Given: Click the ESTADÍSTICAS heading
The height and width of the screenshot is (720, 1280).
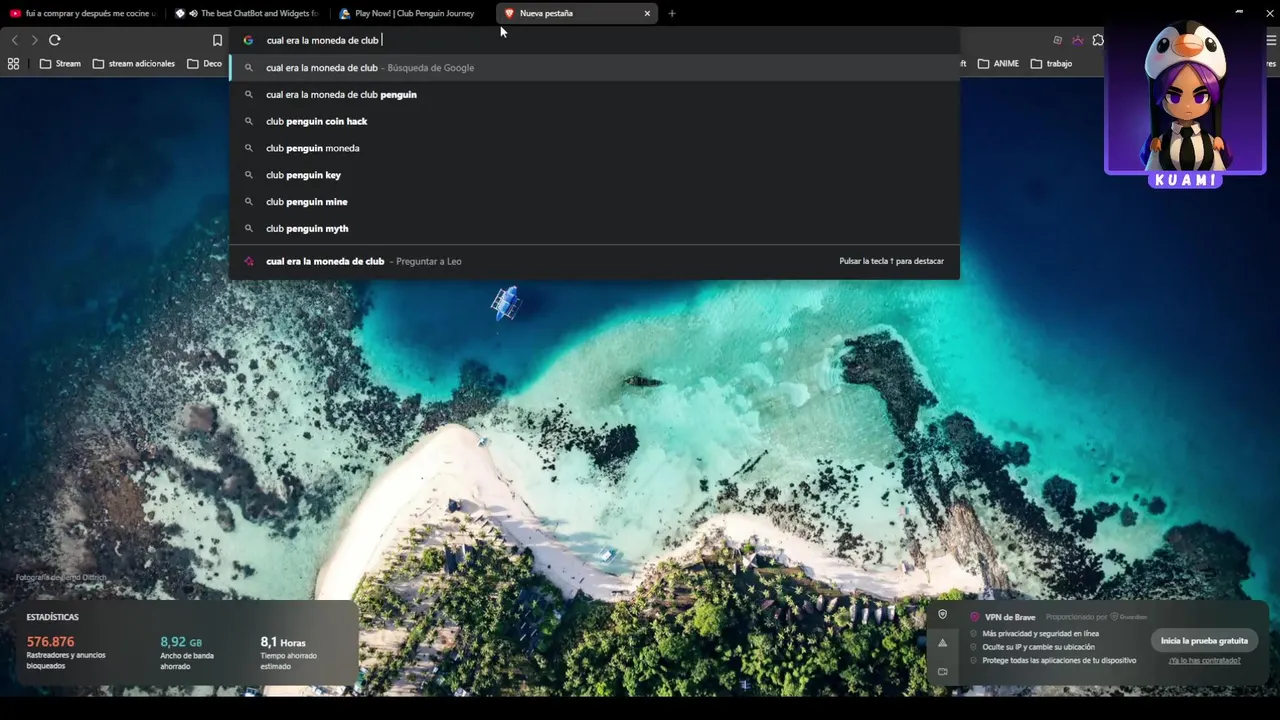Looking at the screenshot, I should click(x=52, y=617).
